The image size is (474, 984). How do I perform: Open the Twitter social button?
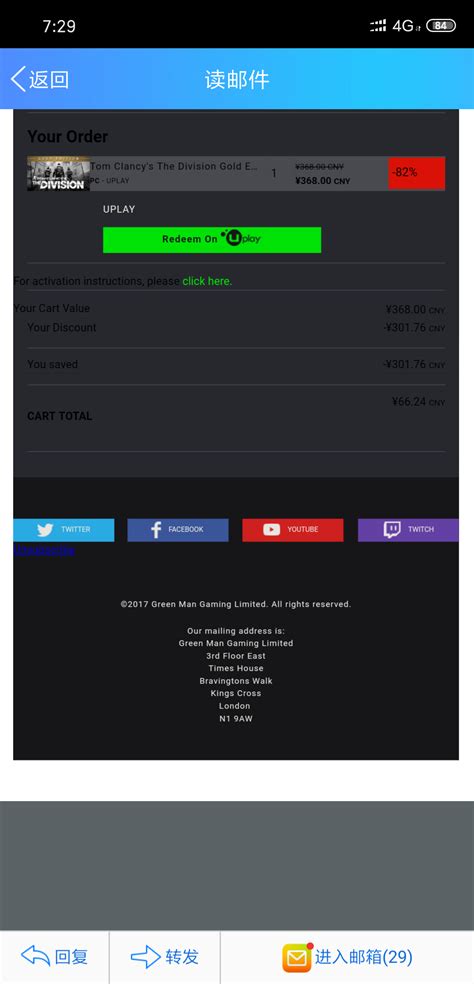(63, 530)
